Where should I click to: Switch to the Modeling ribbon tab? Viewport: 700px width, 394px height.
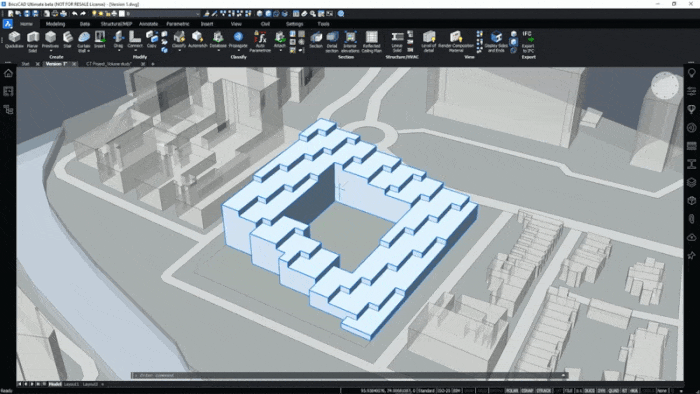pos(55,24)
